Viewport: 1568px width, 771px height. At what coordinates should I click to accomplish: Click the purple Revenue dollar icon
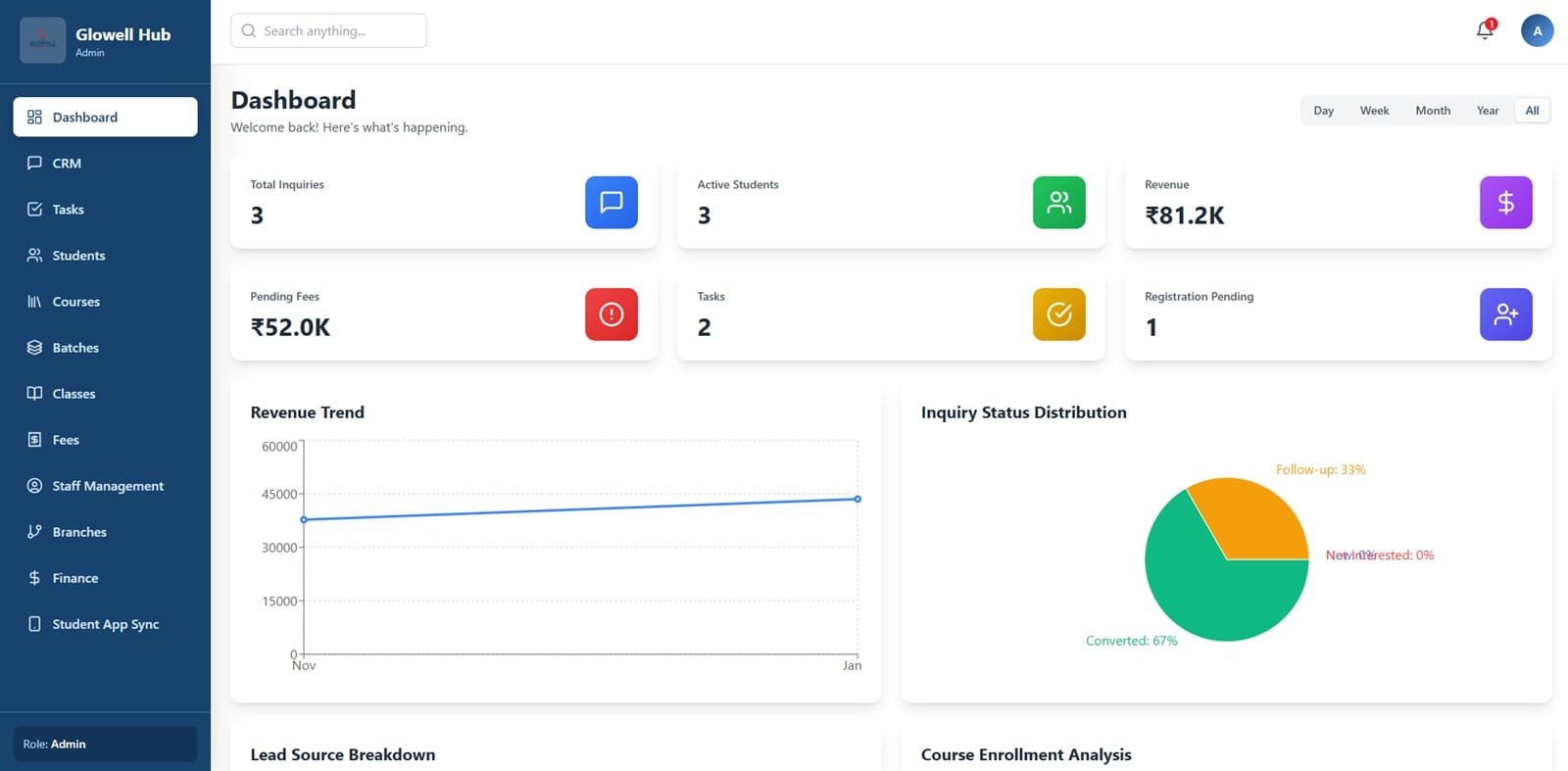[1506, 202]
